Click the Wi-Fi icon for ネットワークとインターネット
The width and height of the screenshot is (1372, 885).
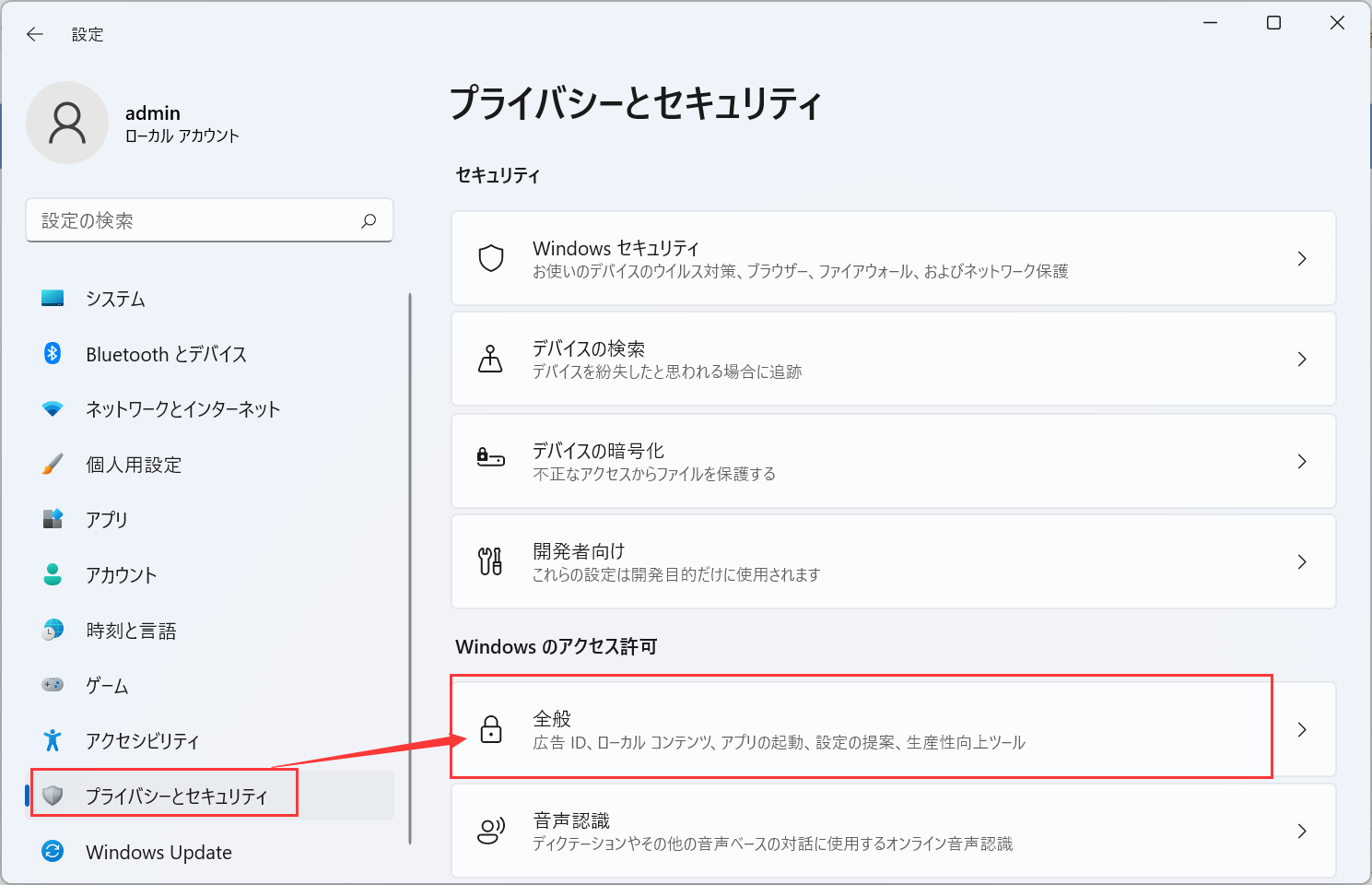pyautogui.click(x=53, y=408)
